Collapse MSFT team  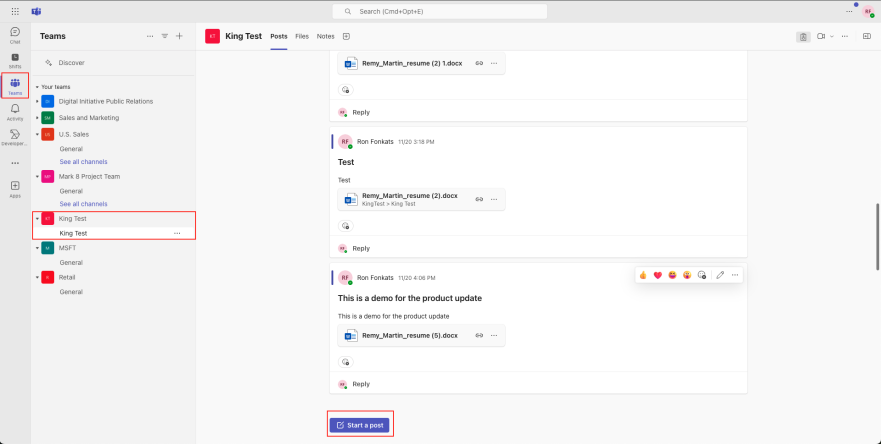coord(37,248)
